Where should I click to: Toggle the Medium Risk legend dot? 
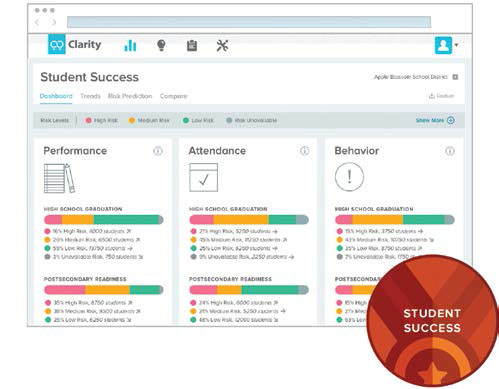pos(132,120)
